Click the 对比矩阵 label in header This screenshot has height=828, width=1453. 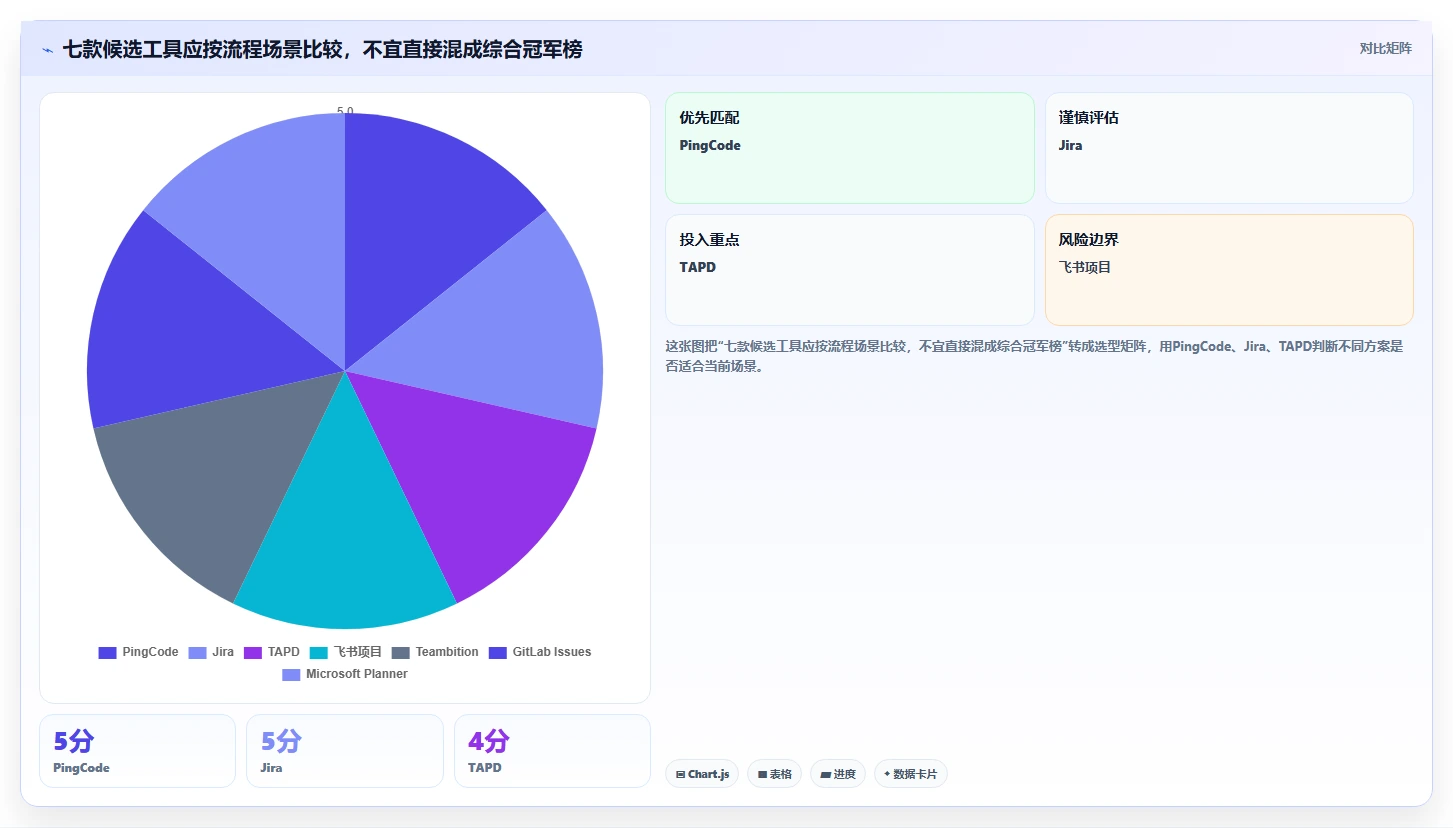[x=1385, y=48]
